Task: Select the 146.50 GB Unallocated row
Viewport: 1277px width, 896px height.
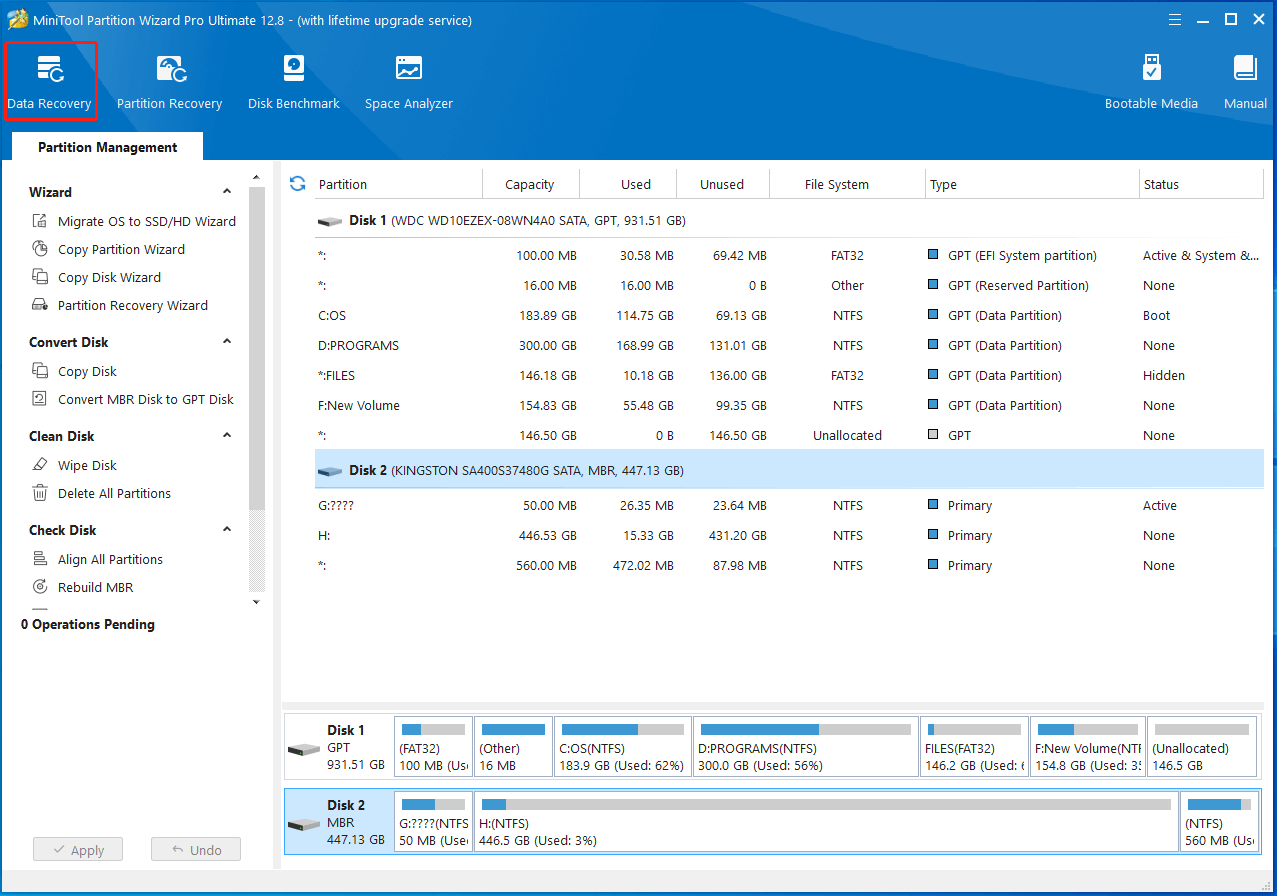Action: click(x=789, y=435)
